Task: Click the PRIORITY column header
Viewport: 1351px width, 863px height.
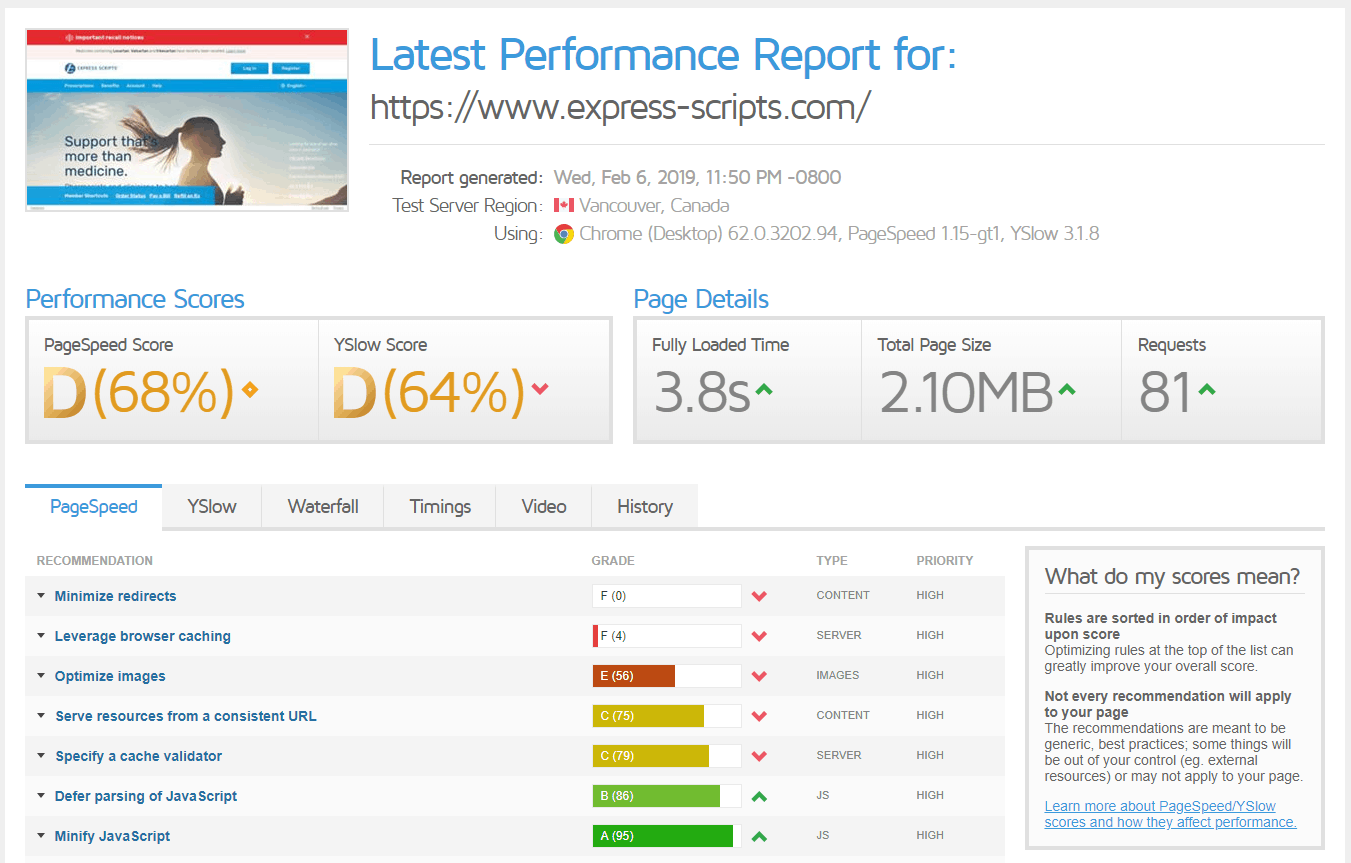Action: tap(945, 561)
